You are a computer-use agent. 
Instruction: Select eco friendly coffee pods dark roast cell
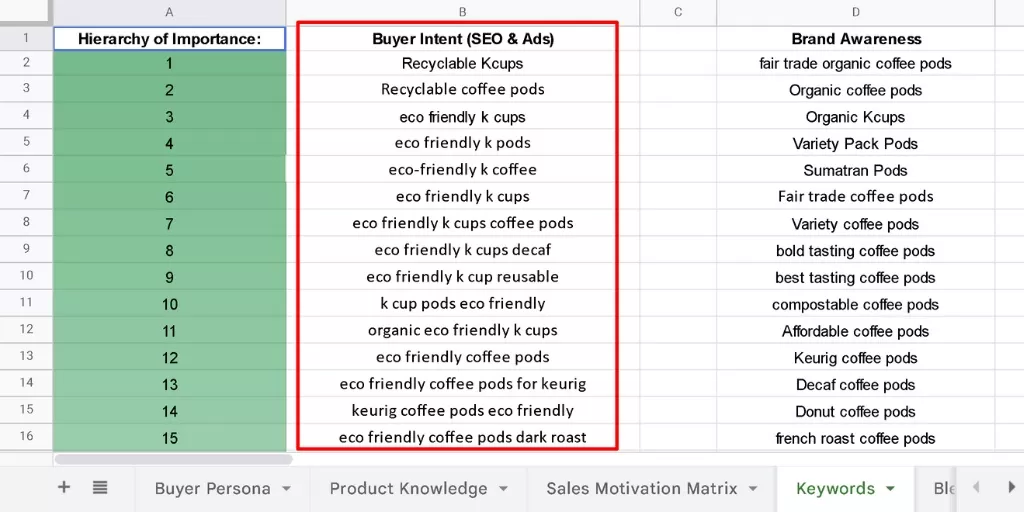pyautogui.click(x=462, y=438)
